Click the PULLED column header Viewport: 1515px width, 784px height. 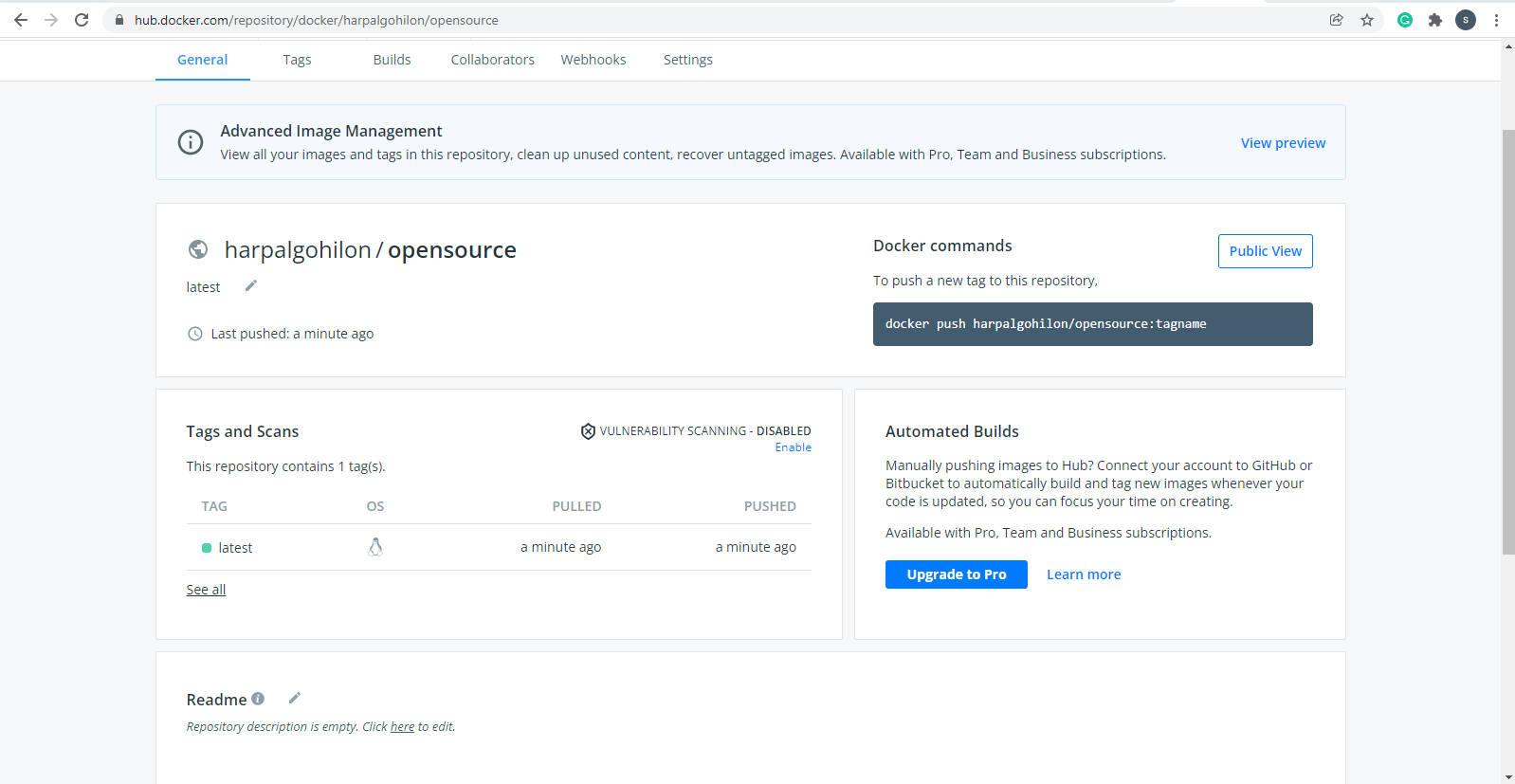(x=576, y=506)
